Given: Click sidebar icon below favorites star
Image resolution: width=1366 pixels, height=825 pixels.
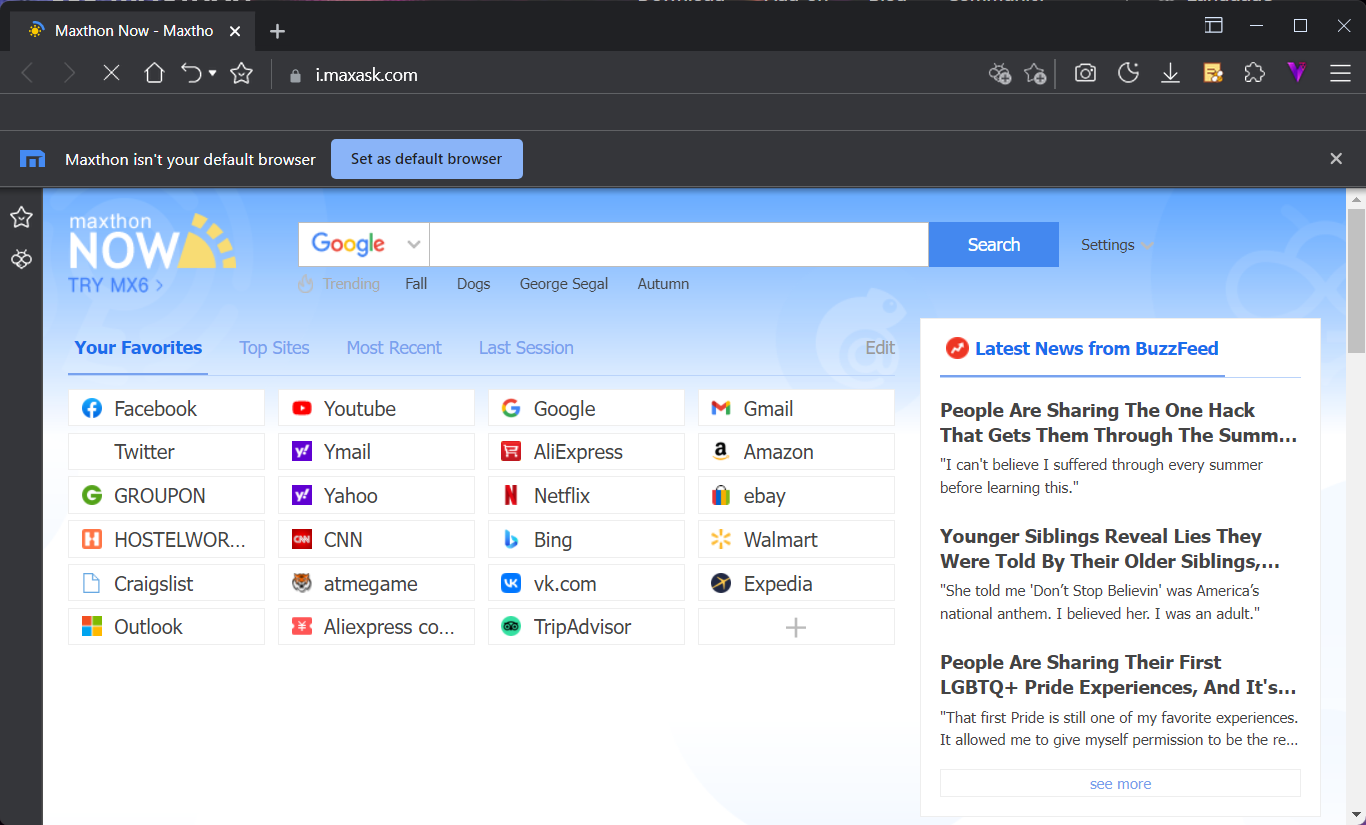Looking at the screenshot, I should coord(21,260).
